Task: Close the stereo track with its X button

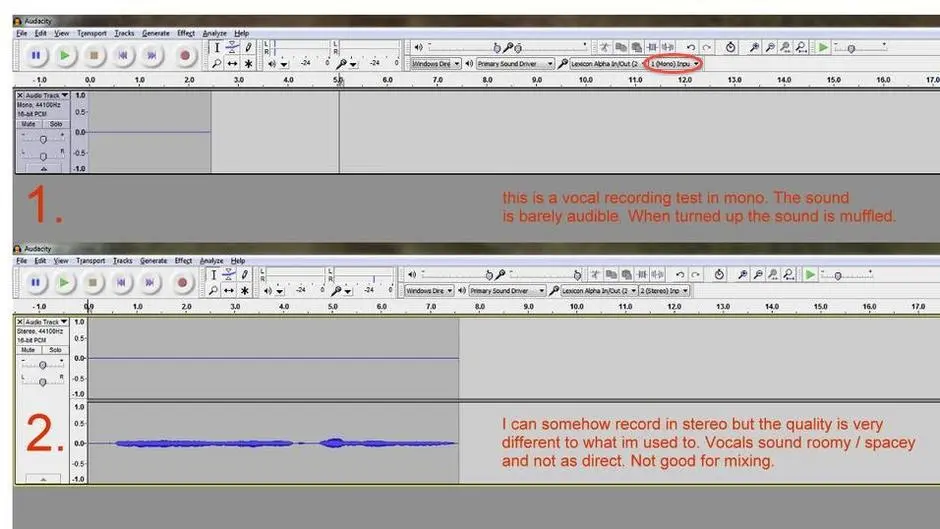Action: tap(19, 322)
